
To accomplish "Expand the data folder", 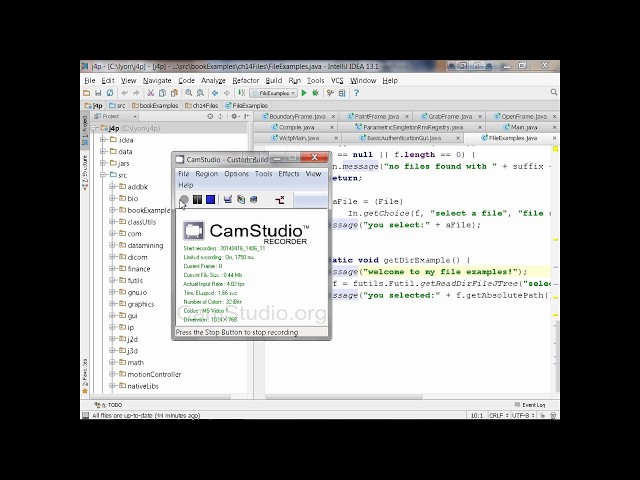I will click(104, 151).
